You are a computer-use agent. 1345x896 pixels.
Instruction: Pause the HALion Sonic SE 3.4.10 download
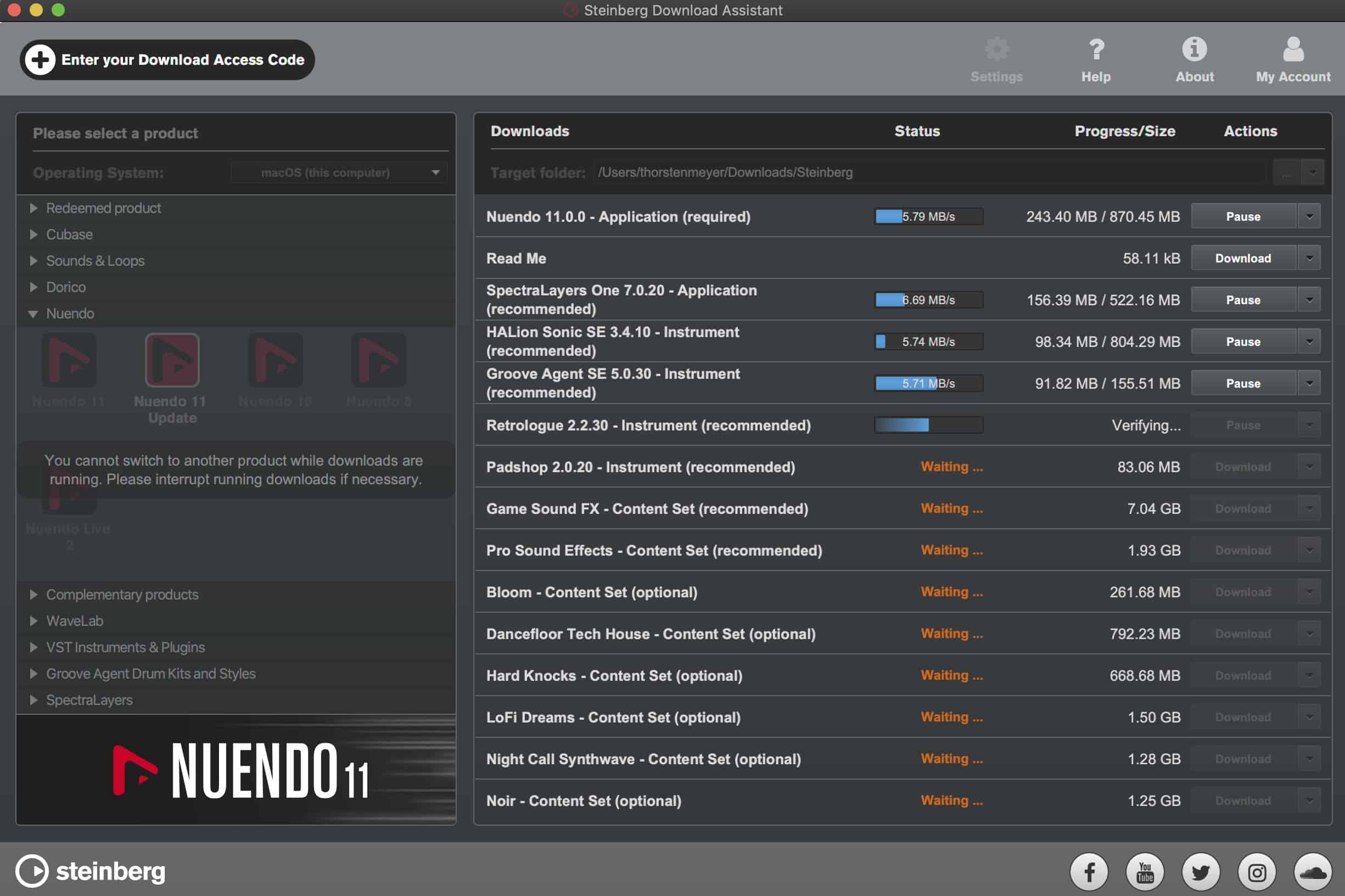point(1243,341)
